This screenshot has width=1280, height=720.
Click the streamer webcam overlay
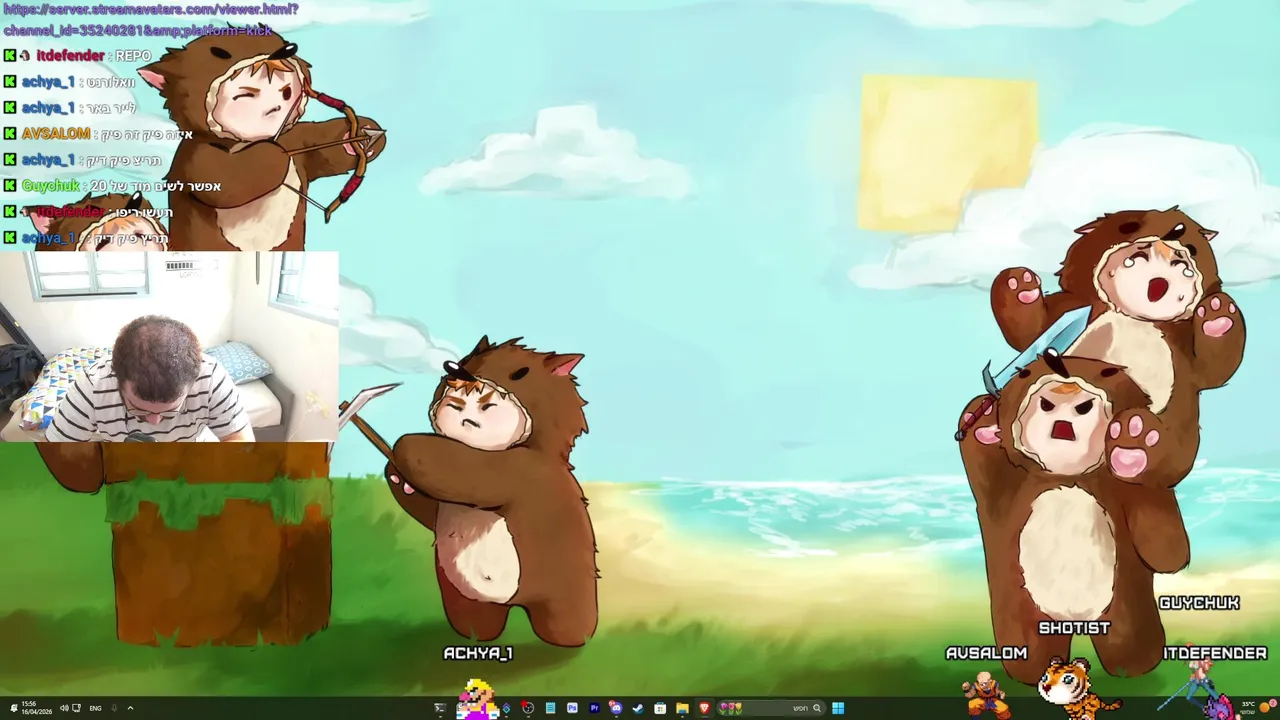(169, 346)
